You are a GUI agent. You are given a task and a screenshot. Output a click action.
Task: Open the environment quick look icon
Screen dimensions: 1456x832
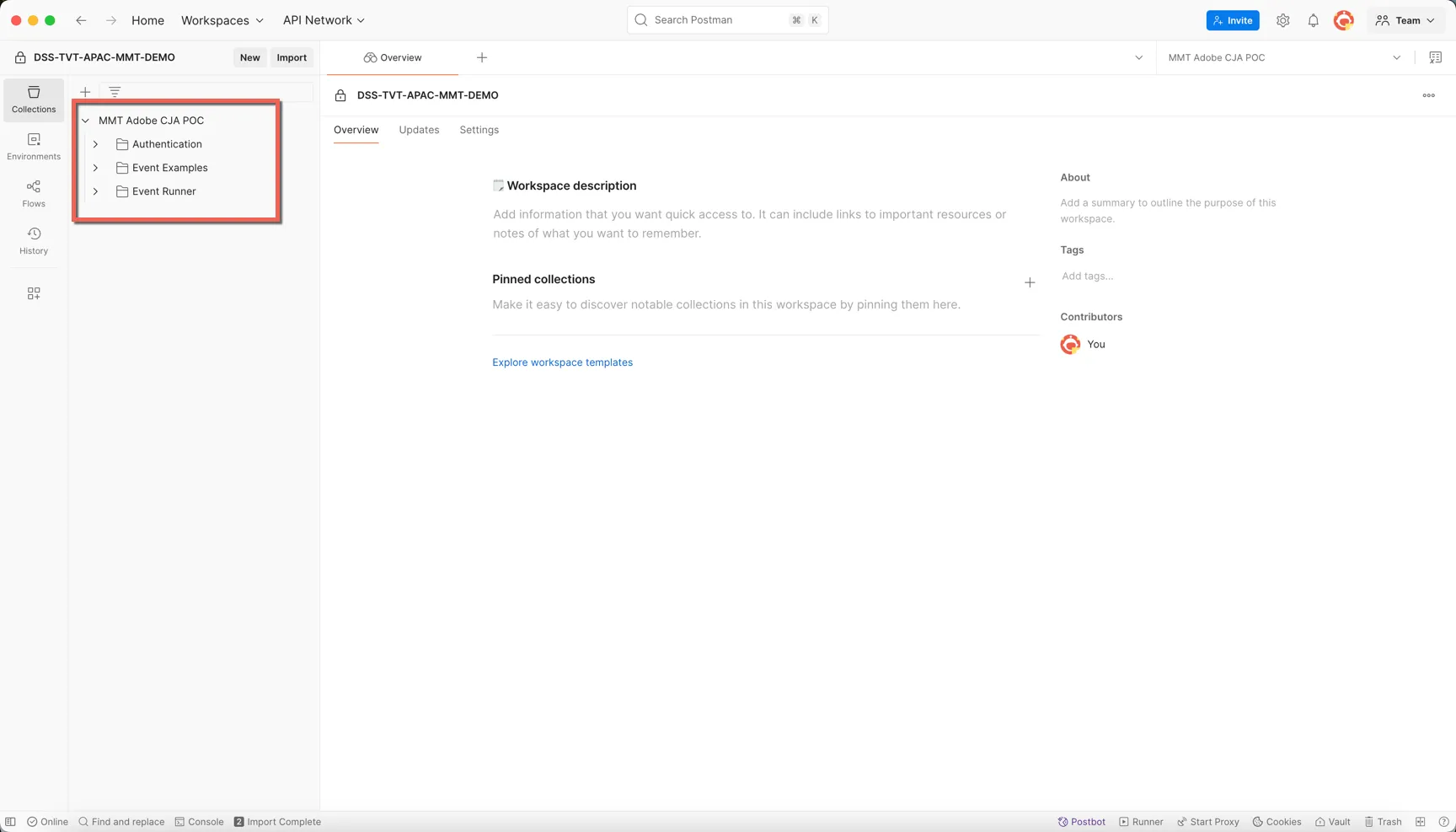(1435, 57)
